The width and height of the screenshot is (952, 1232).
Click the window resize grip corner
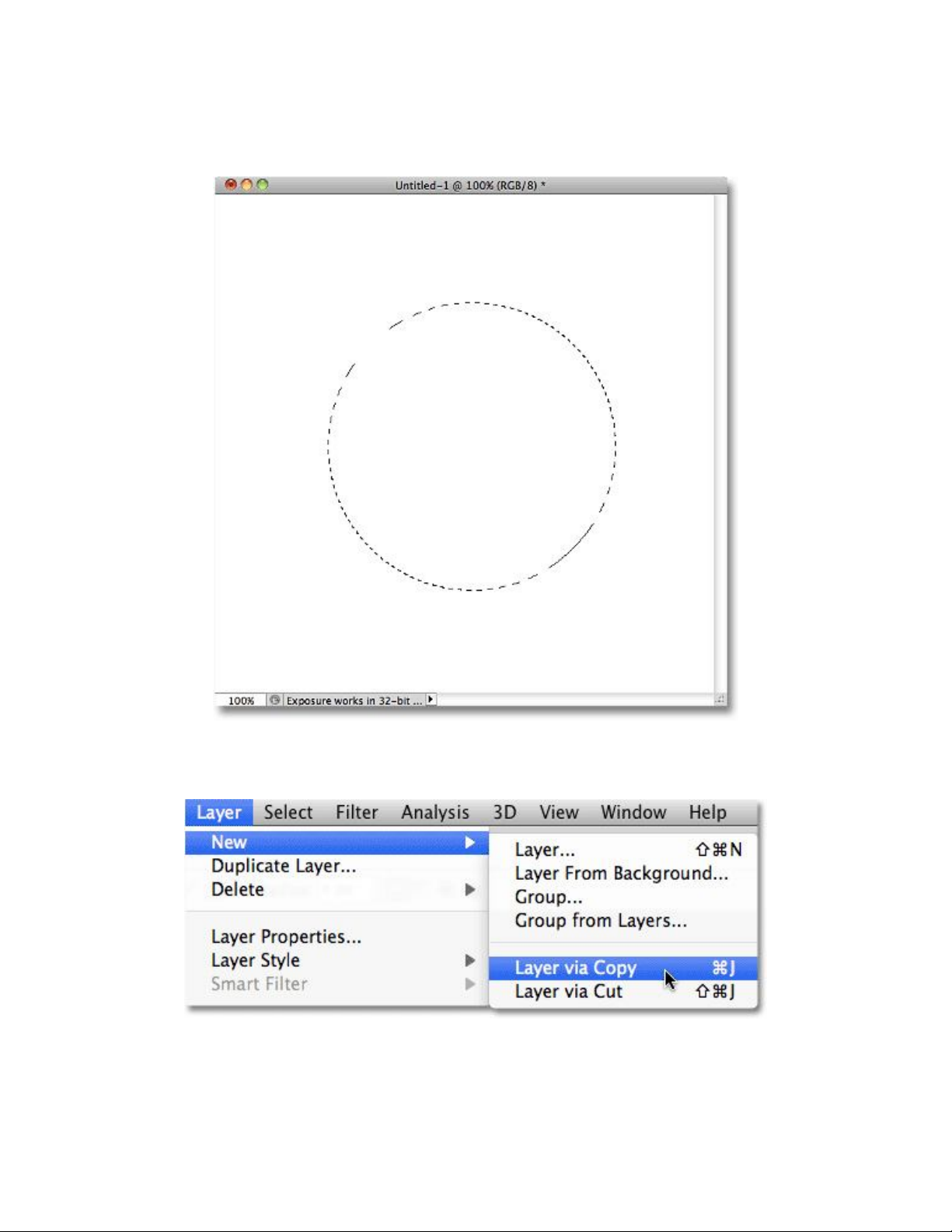pyautogui.click(x=720, y=700)
